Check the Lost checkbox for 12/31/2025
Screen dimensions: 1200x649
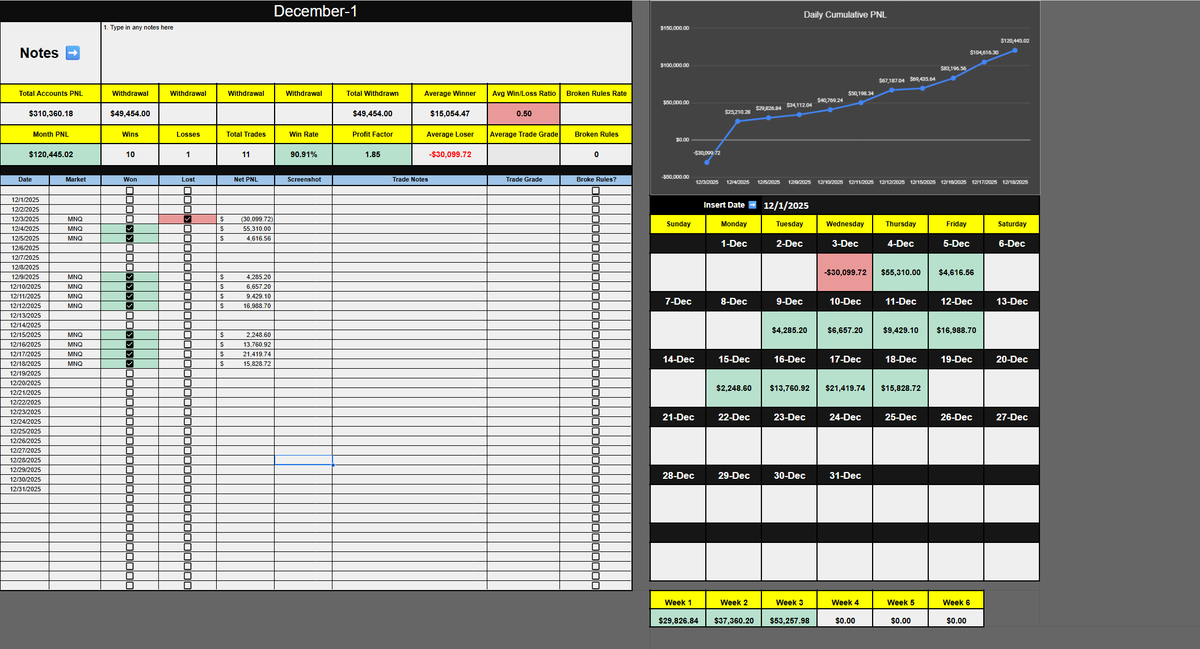click(188, 490)
